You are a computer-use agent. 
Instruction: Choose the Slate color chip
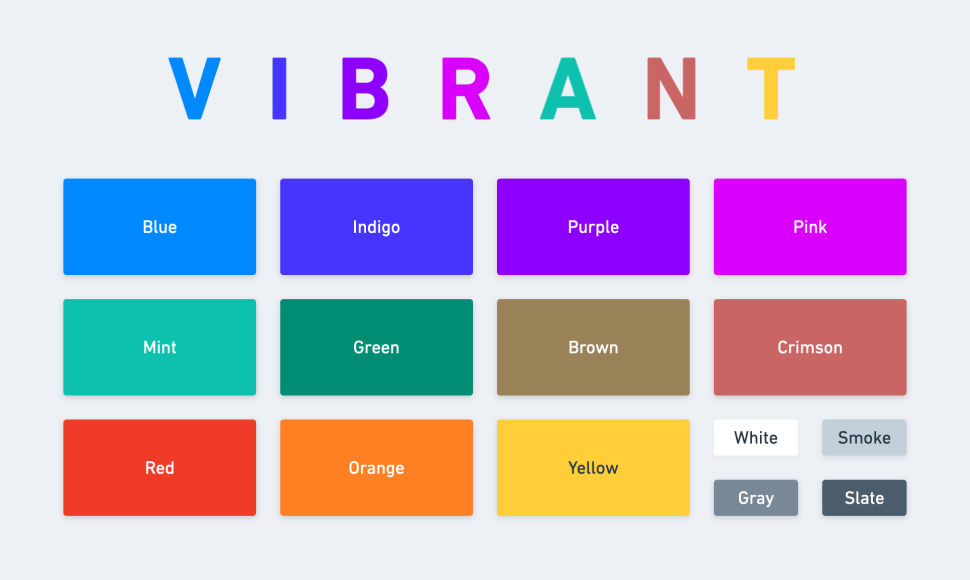[x=863, y=497]
